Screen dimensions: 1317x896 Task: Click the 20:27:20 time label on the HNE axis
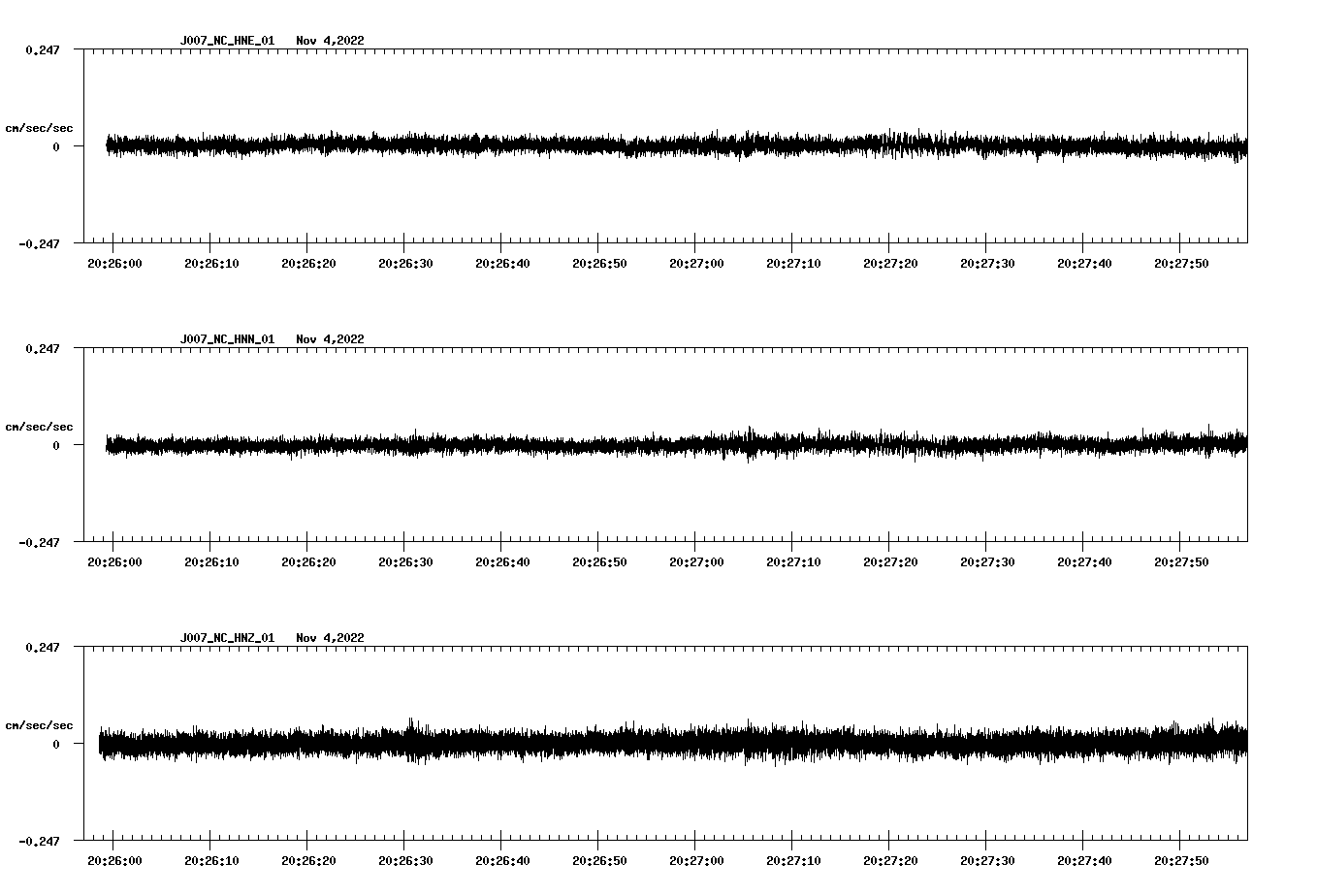890,264
